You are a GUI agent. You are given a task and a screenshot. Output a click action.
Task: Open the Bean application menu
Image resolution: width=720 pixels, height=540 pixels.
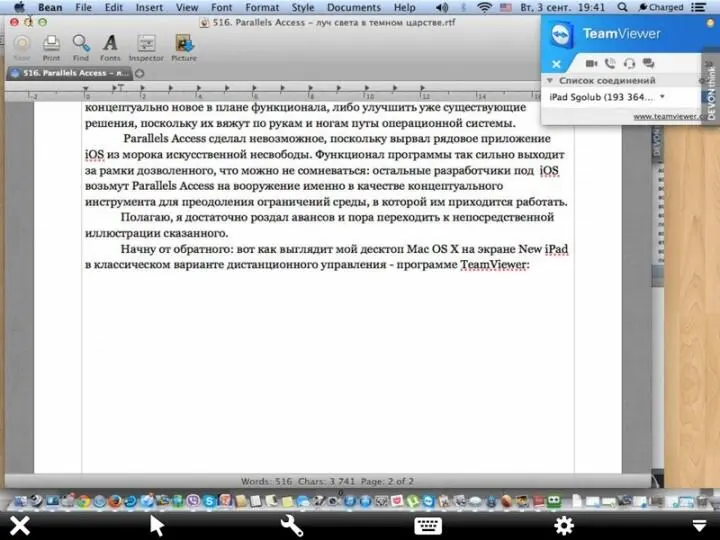click(50, 7)
